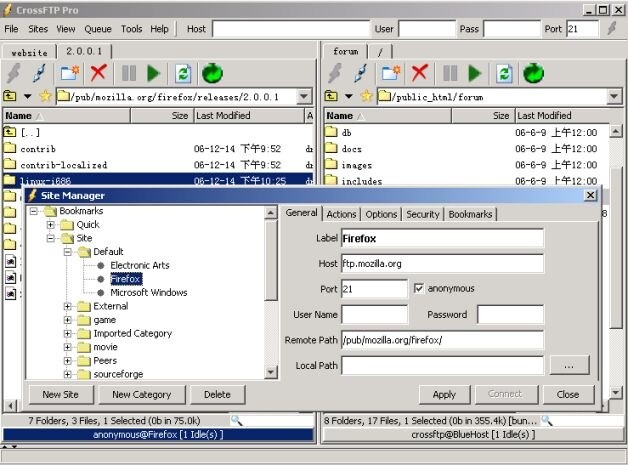This screenshot has width=628, height=465.
Task: Click the New Site button
Action: [x=60, y=395]
